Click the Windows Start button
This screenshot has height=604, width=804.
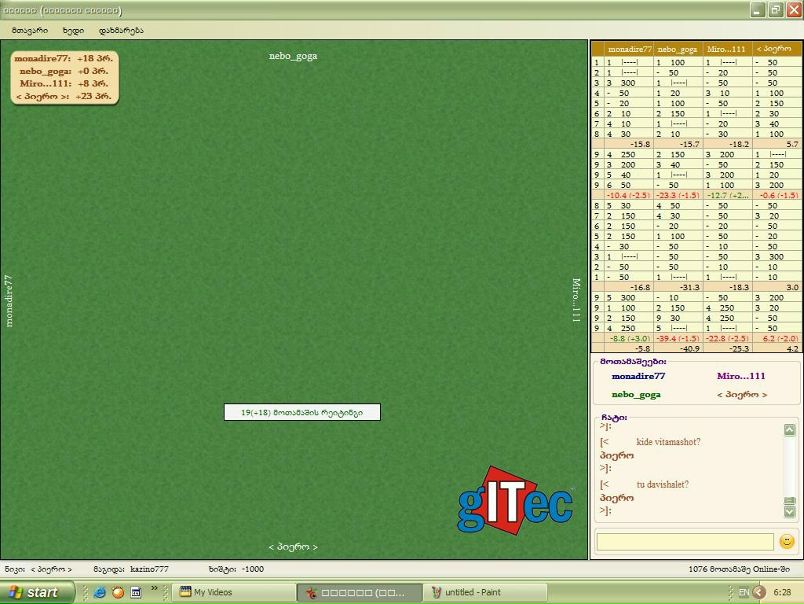click(x=30, y=592)
